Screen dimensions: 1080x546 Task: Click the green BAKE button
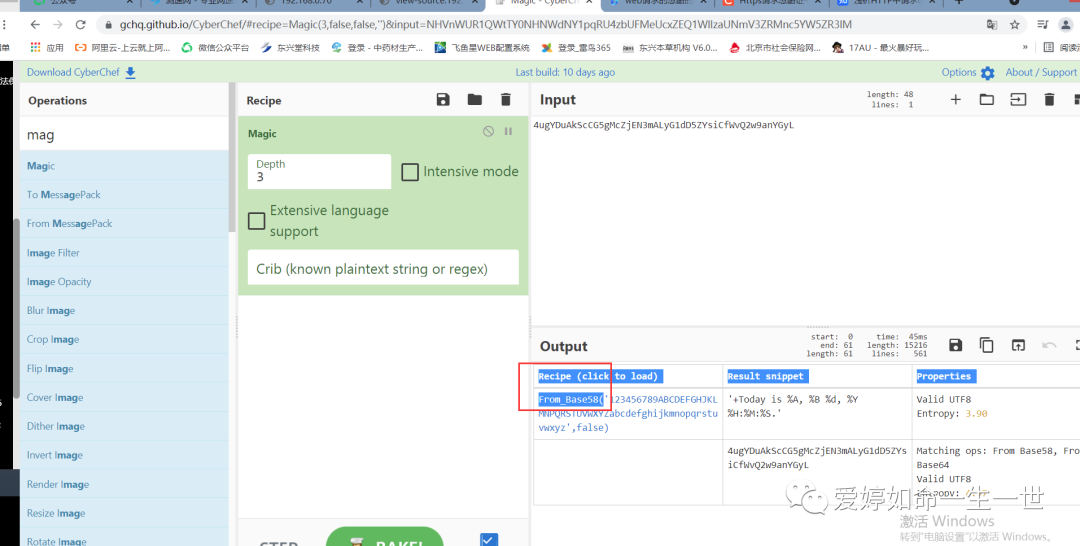tap(384, 537)
